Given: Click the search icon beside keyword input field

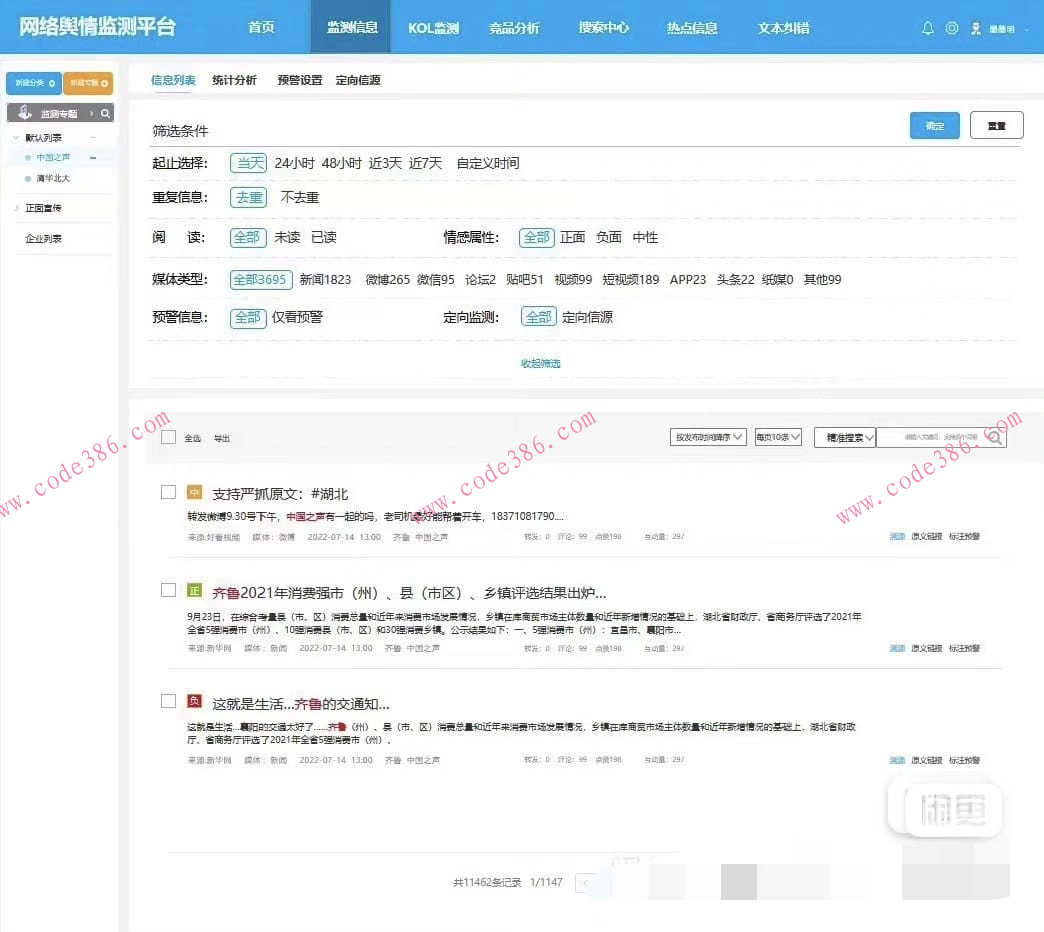Looking at the screenshot, I should 994,437.
